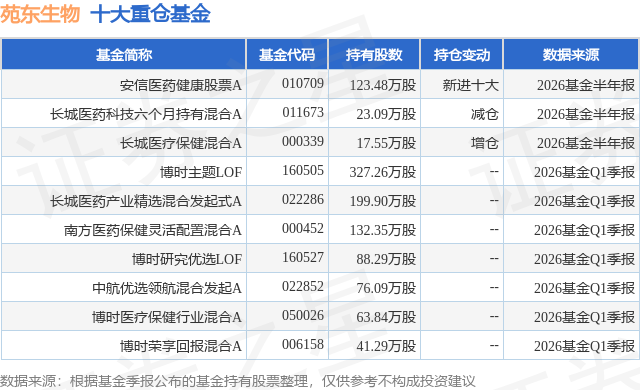Select 博时研究优选LOF fund name
The height and width of the screenshot is (390, 640).
[x=187, y=259]
